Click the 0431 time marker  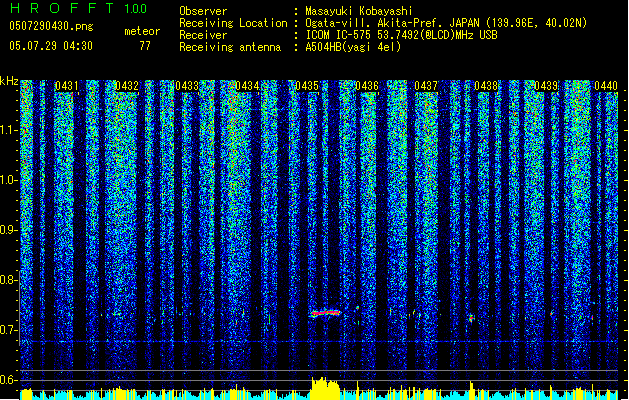[67, 86]
